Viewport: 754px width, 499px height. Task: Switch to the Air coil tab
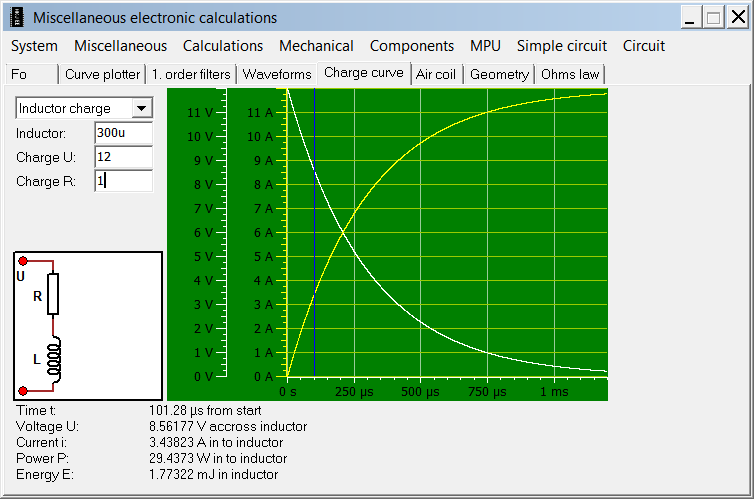coord(436,75)
